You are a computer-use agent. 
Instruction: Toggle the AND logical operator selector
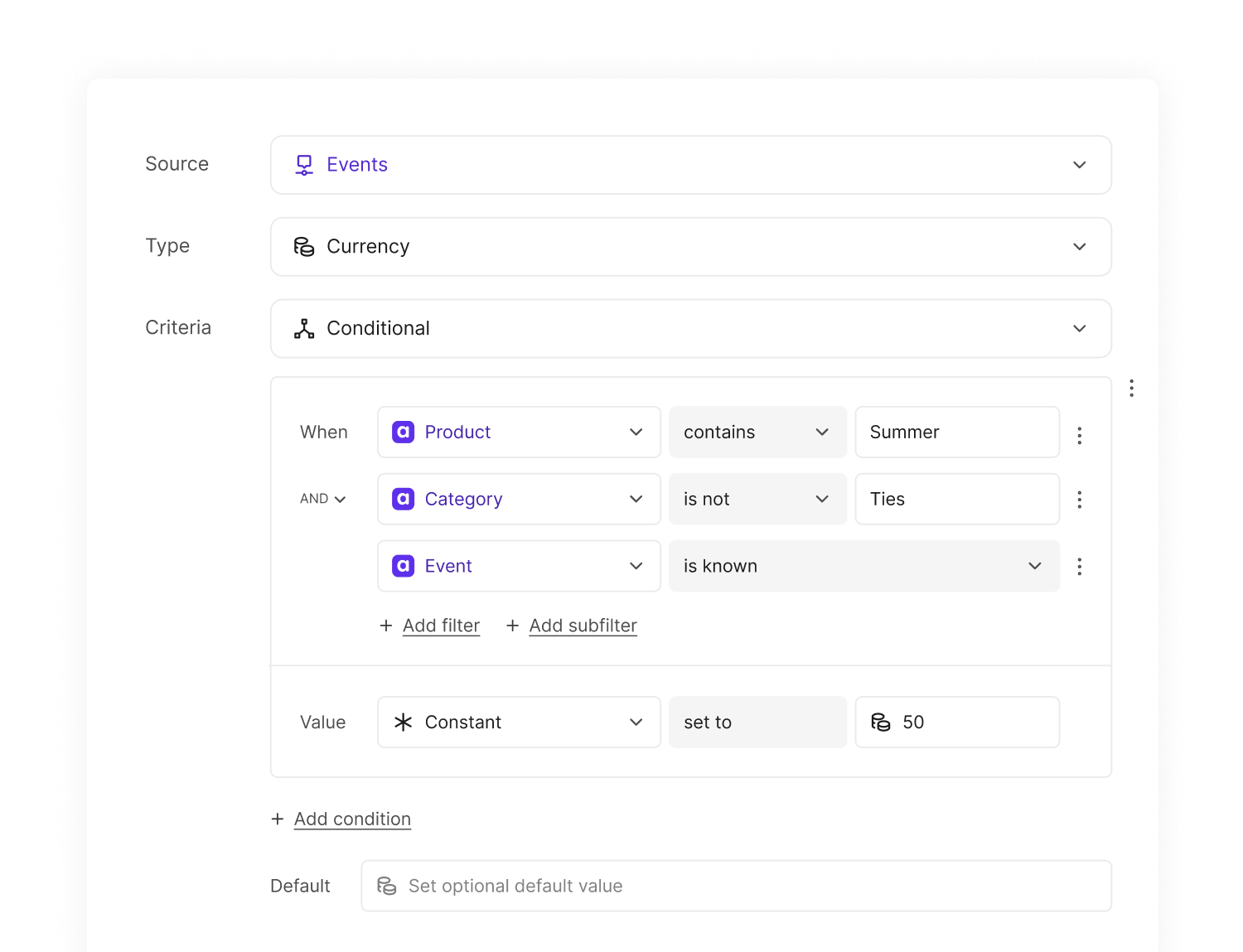pyautogui.click(x=322, y=499)
